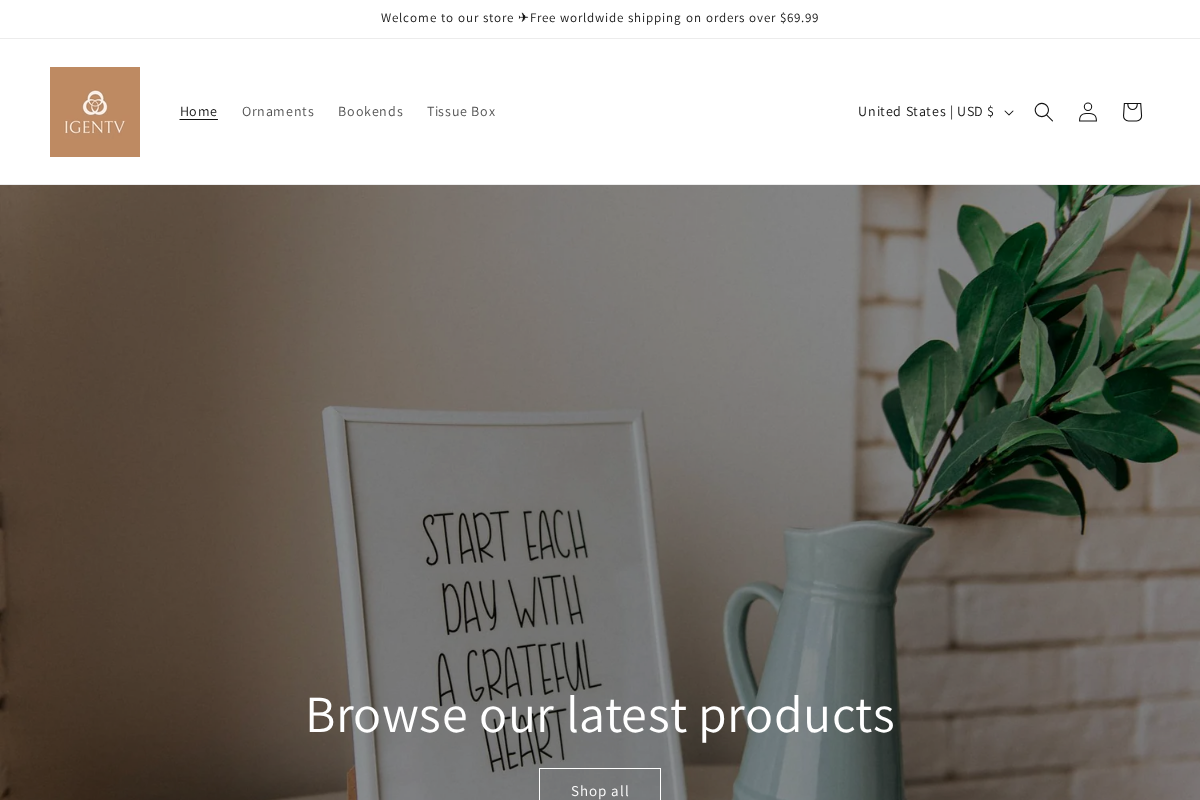
Task: Click the chevron arrow beside USD $
Action: tap(1008, 113)
